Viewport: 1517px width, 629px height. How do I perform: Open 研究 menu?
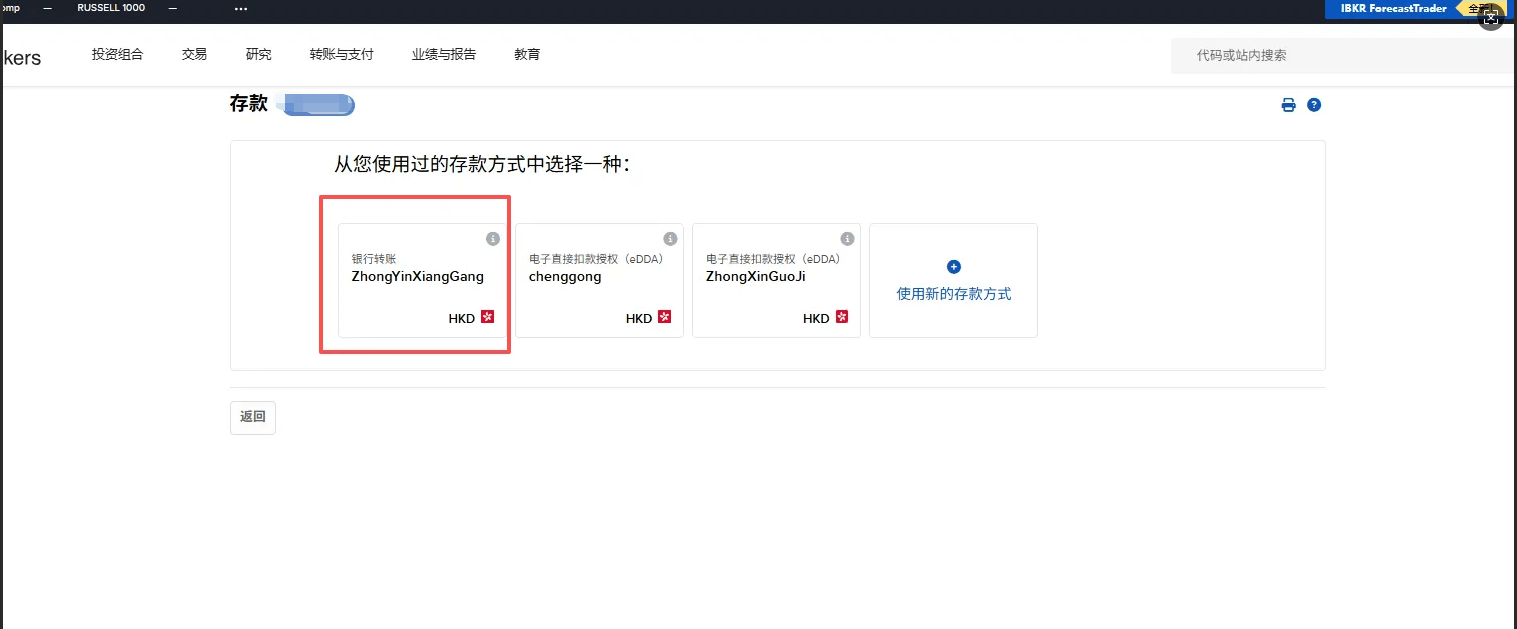258,55
